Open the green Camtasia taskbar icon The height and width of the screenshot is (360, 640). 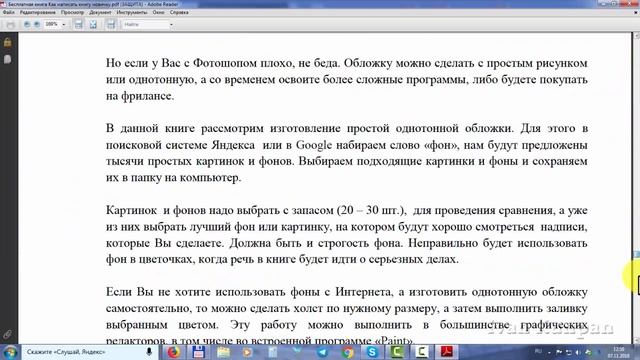tap(396, 352)
